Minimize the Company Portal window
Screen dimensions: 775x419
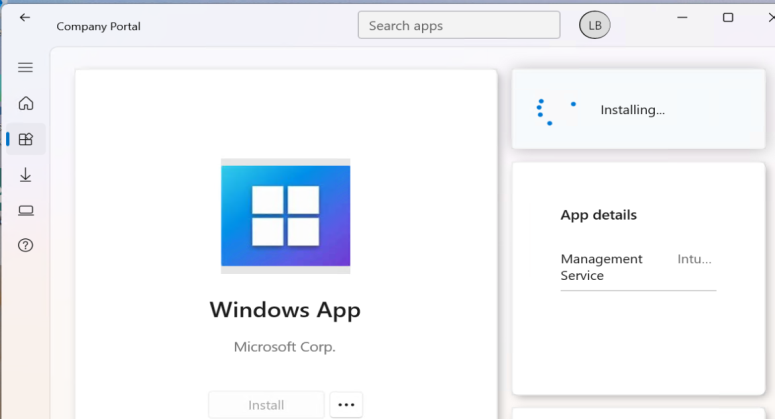click(682, 17)
